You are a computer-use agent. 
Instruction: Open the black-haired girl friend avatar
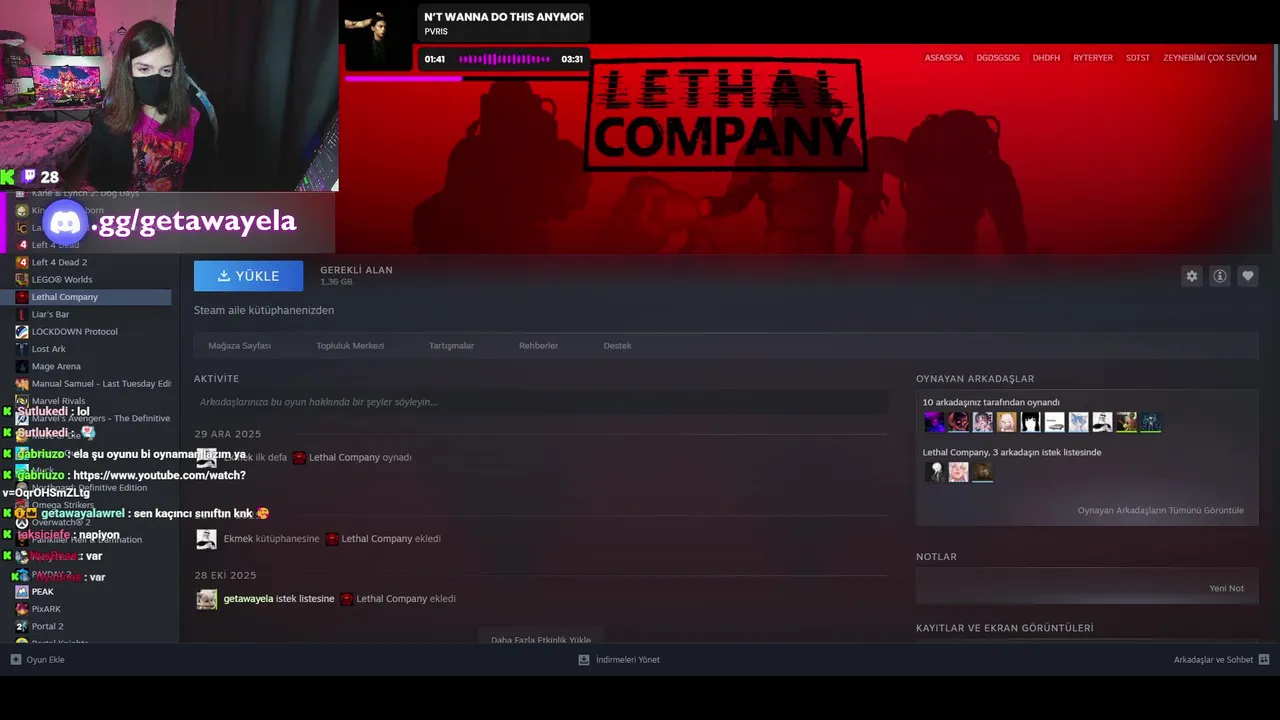coord(1030,422)
